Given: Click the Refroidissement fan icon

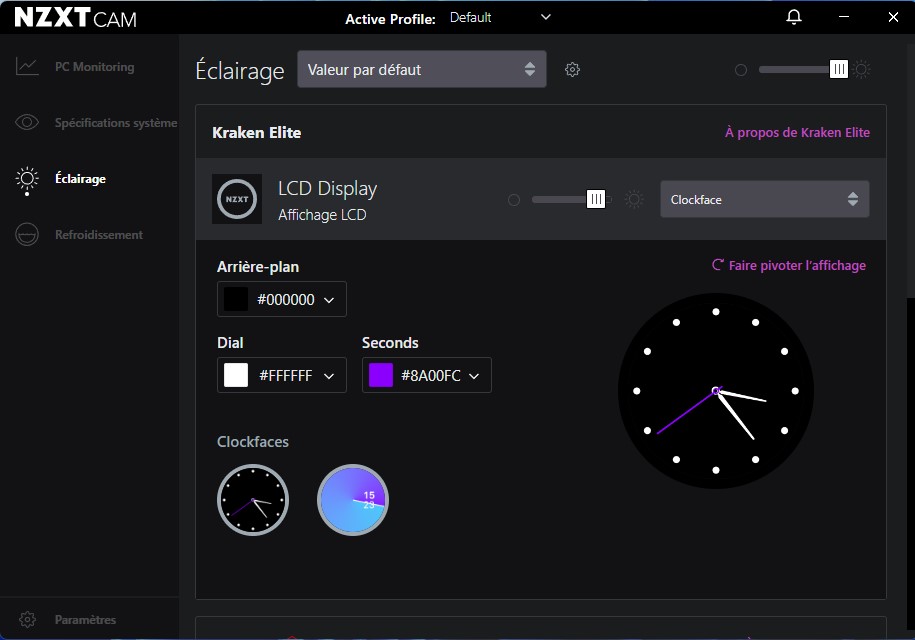Looking at the screenshot, I should [x=27, y=235].
